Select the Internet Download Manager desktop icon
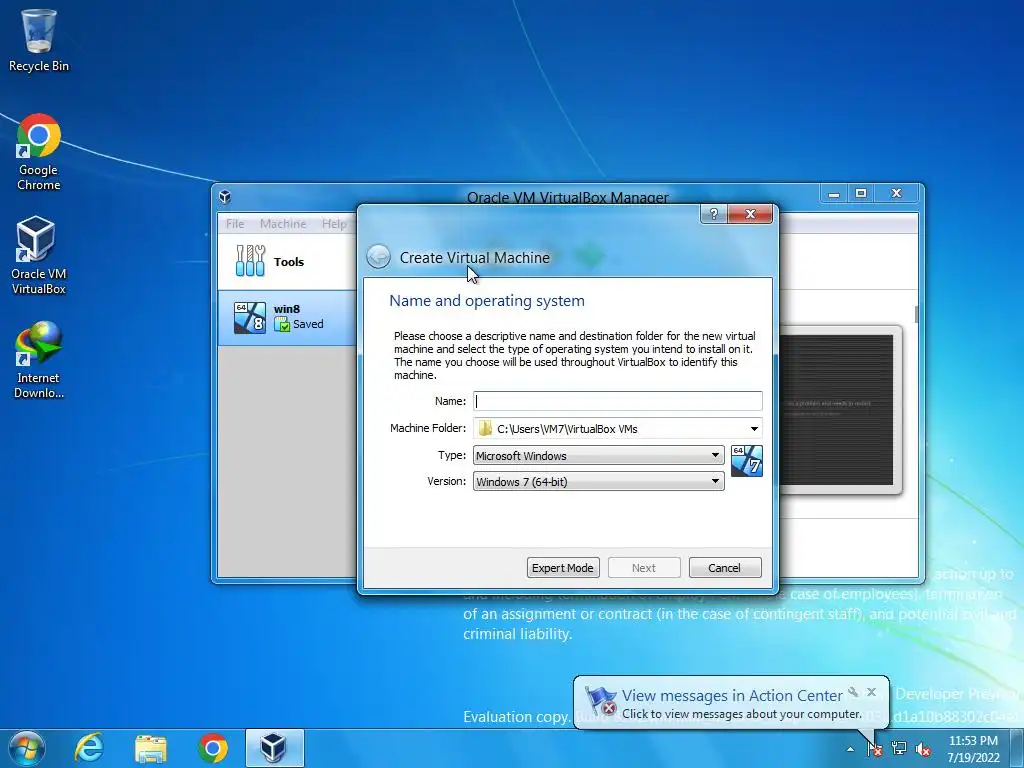 click(x=39, y=360)
